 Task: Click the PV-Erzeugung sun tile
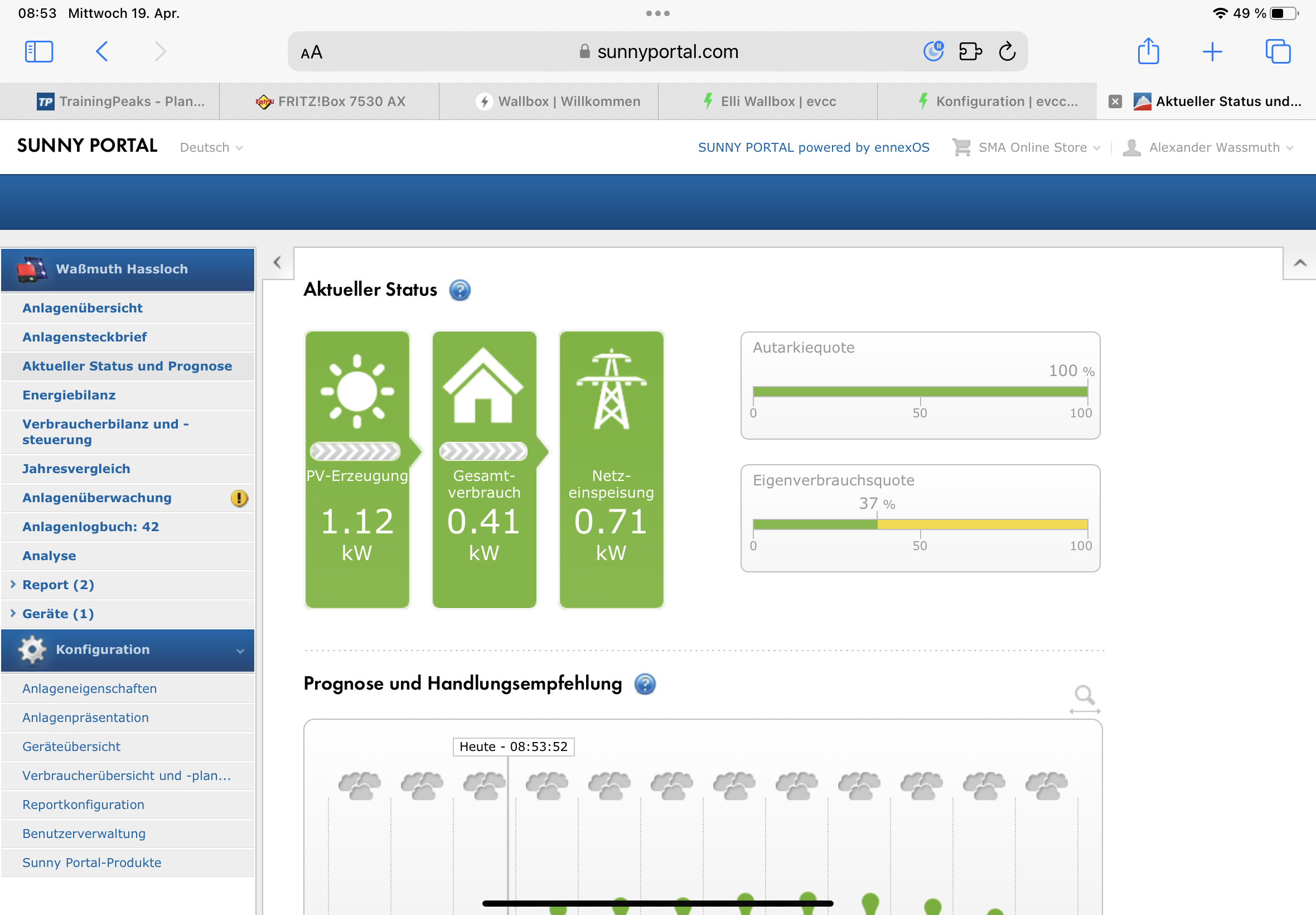(x=357, y=469)
